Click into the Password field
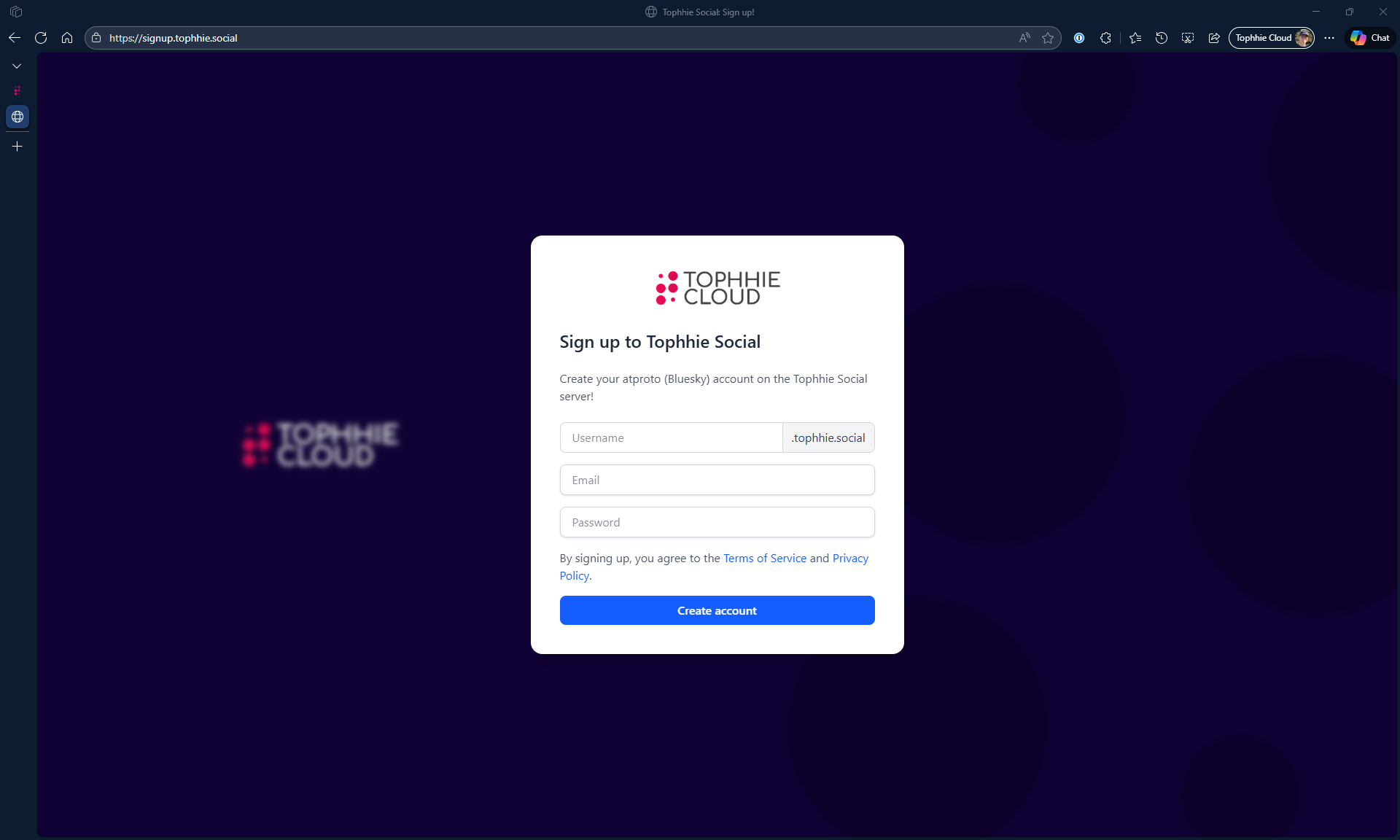Screen dimensions: 1400x840 click(717, 522)
